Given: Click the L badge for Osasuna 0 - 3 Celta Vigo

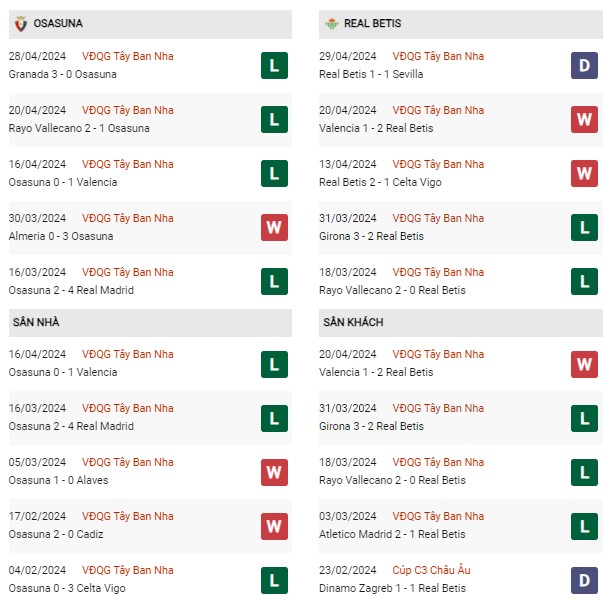Looking at the screenshot, I should (x=273, y=580).
